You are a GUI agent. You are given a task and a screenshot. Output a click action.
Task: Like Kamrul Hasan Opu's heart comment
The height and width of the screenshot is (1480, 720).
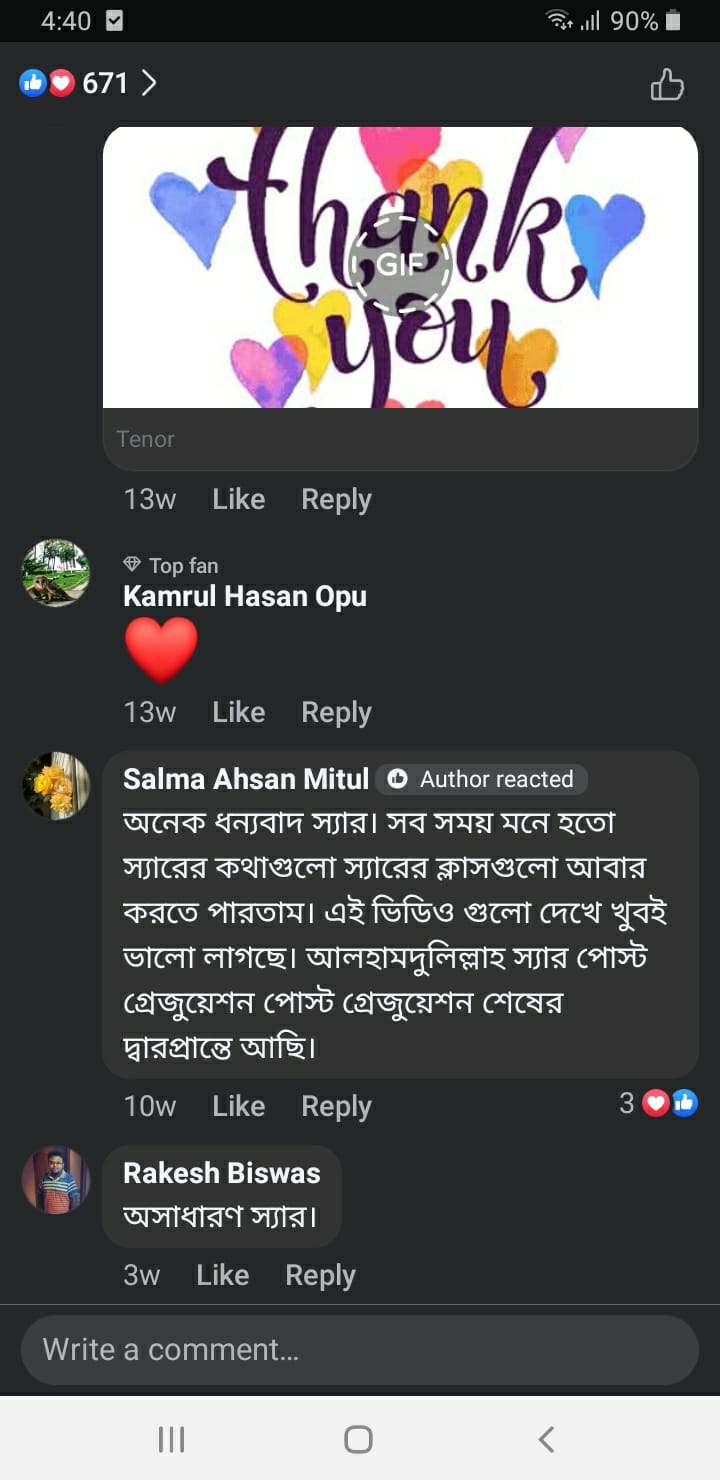[238, 712]
